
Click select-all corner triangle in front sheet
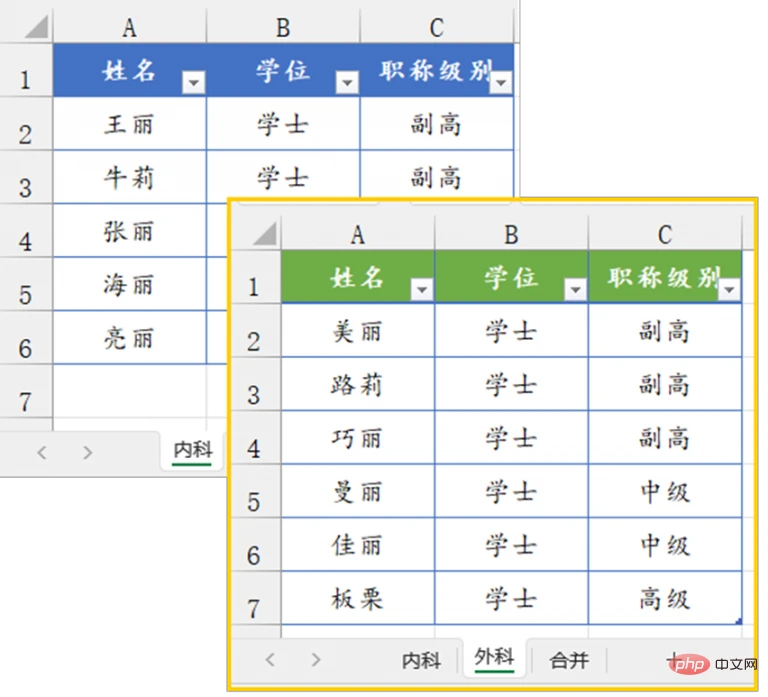pos(264,233)
